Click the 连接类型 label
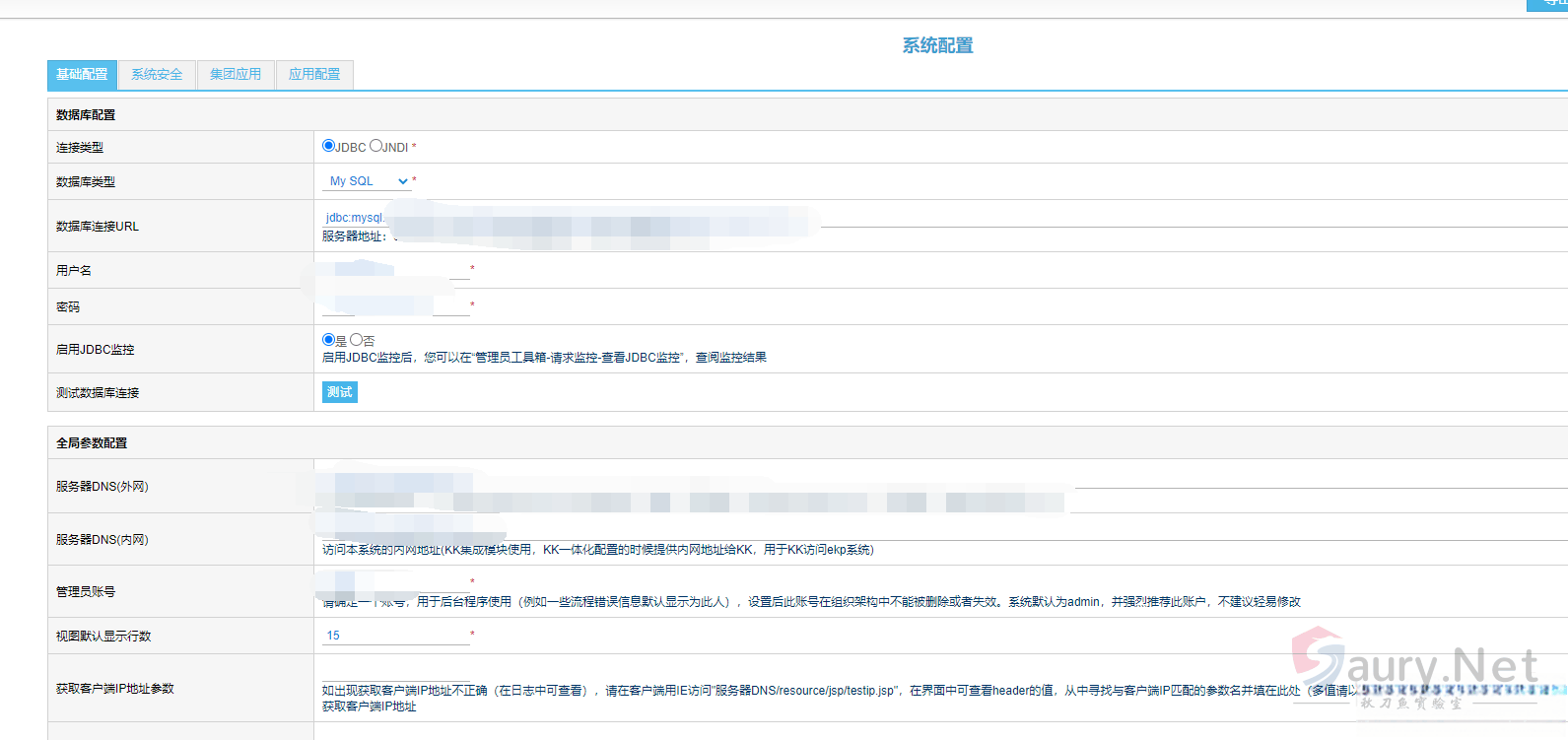This screenshot has height=740, width=1568. click(80, 148)
